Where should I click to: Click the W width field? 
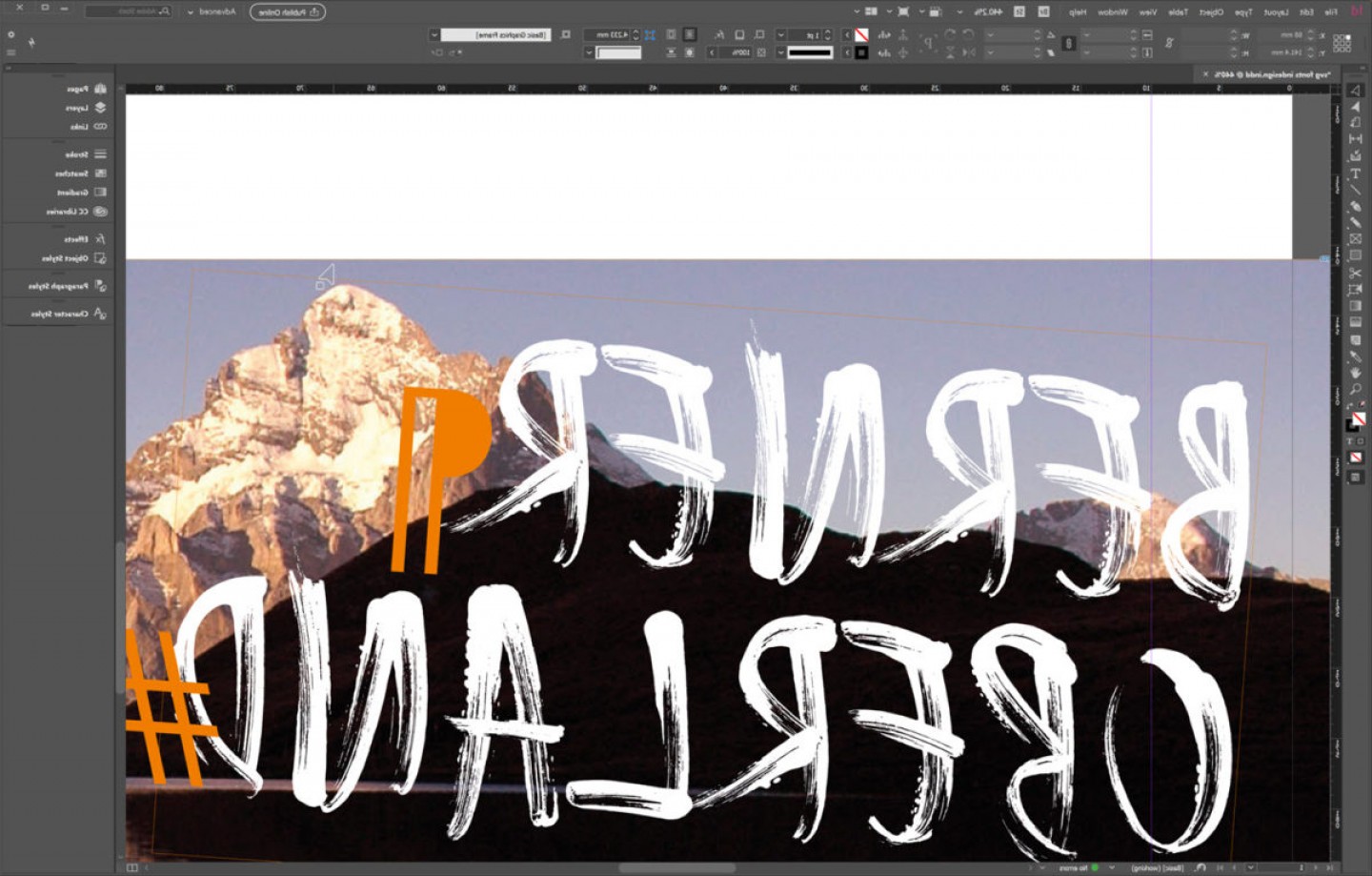pyautogui.click(x=1206, y=34)
